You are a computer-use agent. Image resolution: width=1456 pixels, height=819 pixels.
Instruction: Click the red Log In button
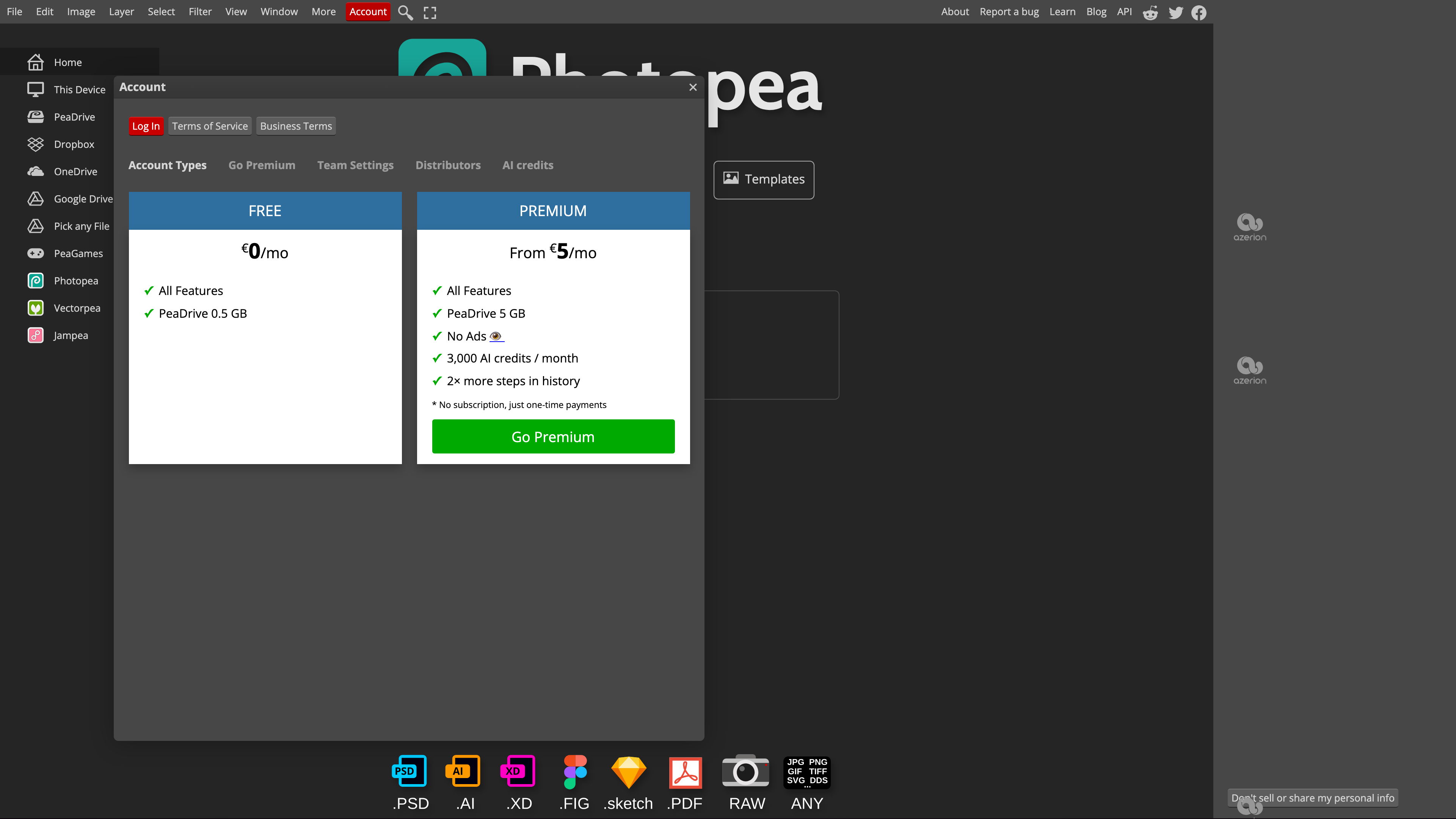pyautogui.click(x=146, y=126)
